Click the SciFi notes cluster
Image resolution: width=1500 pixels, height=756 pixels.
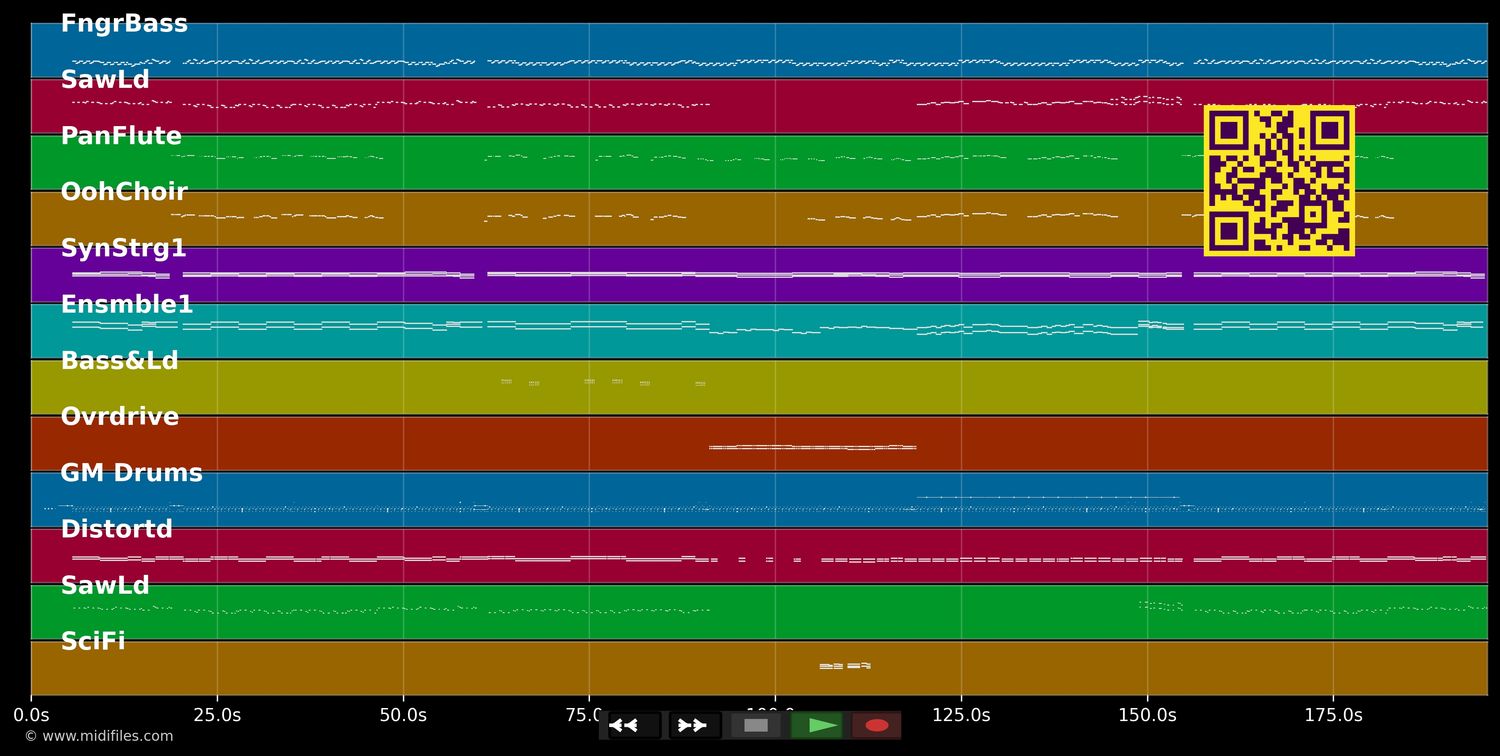[845, 665]
